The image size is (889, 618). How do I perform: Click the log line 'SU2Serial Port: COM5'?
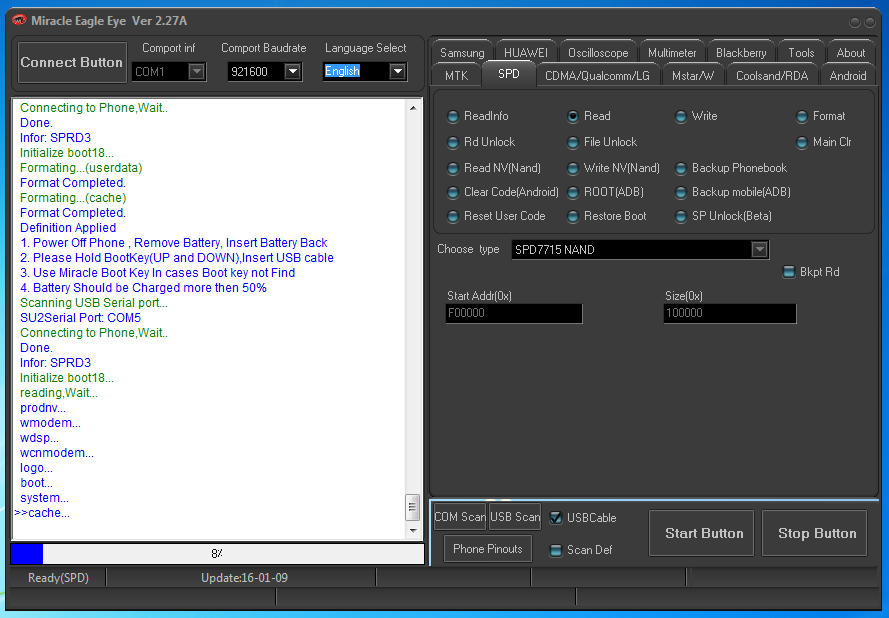click(81, 318)
